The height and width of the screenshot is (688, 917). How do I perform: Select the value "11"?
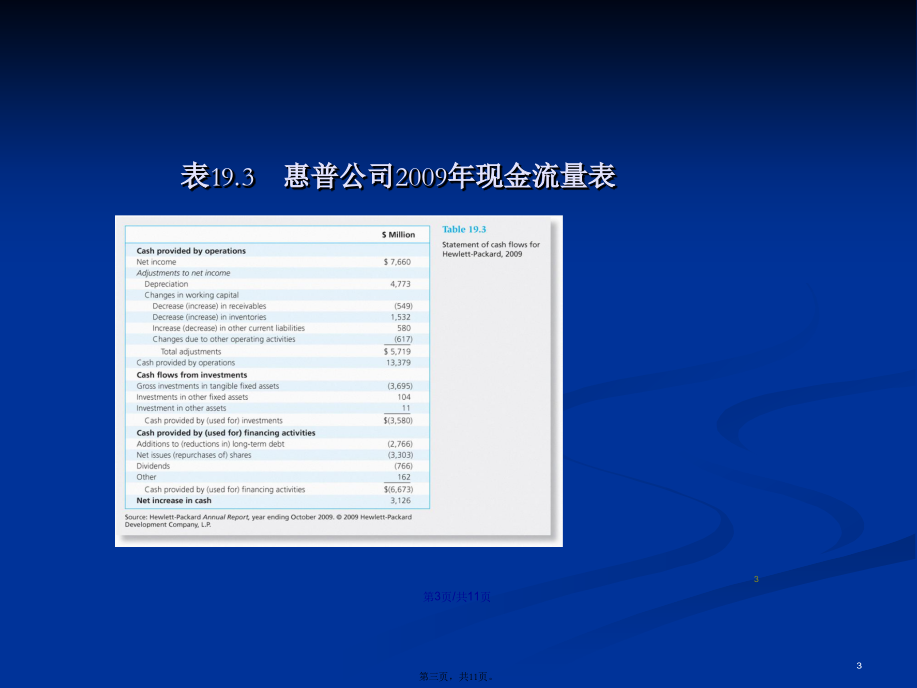click(406, 409)
